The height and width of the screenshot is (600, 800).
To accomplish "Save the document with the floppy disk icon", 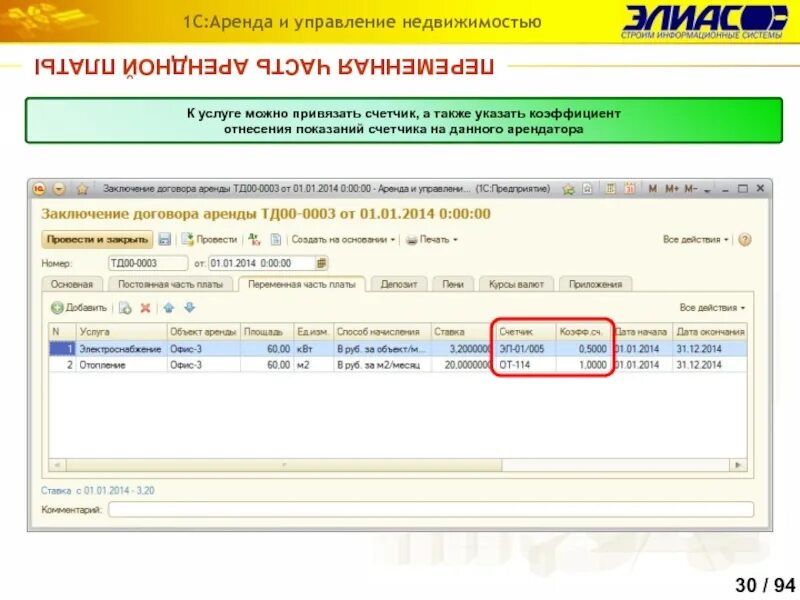I will tap(165, 239).
